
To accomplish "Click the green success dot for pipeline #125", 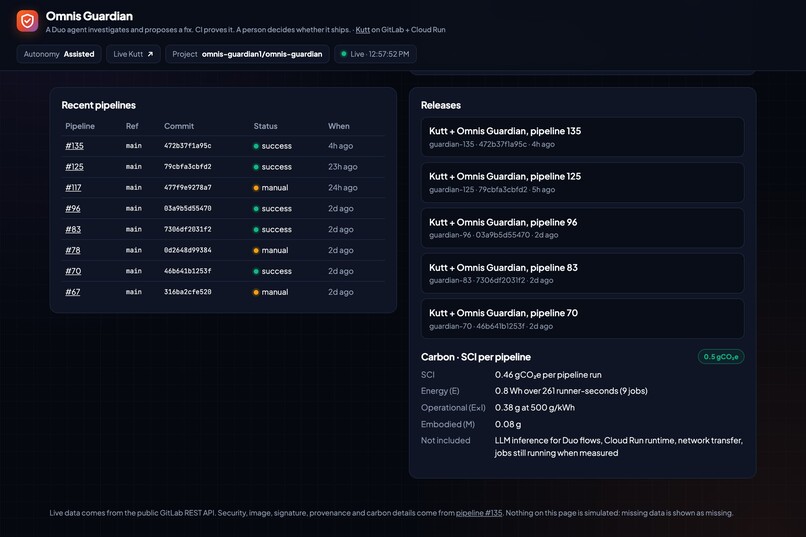I will (x=256, y=167).
